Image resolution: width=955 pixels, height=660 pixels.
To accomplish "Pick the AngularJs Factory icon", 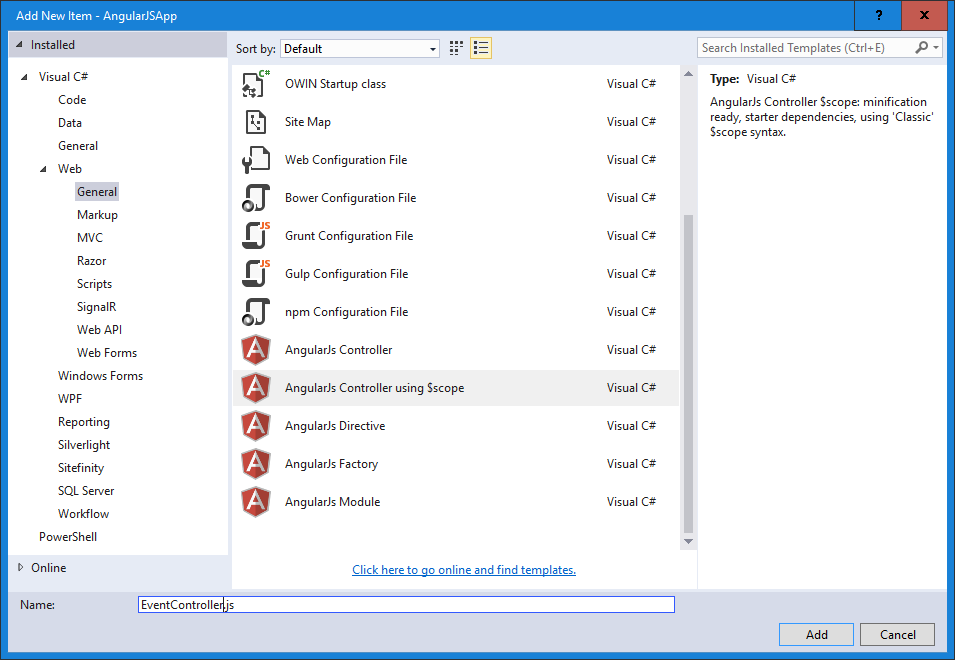I will pos(256,464).
